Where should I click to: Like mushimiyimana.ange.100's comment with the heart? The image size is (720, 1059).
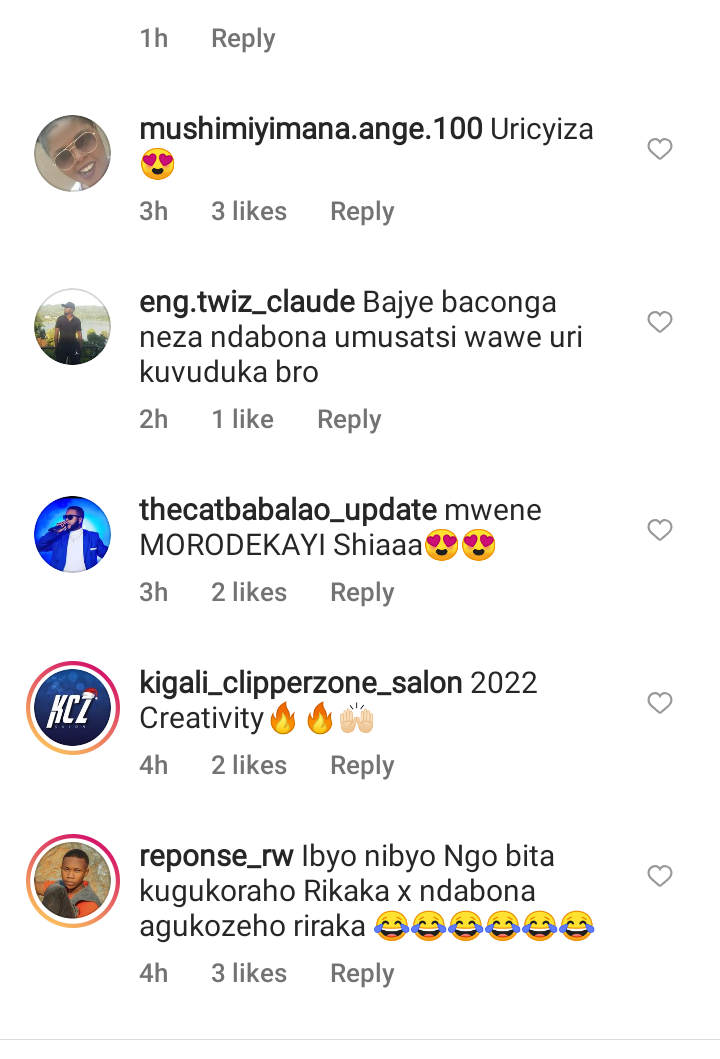(x=659, y=150)
